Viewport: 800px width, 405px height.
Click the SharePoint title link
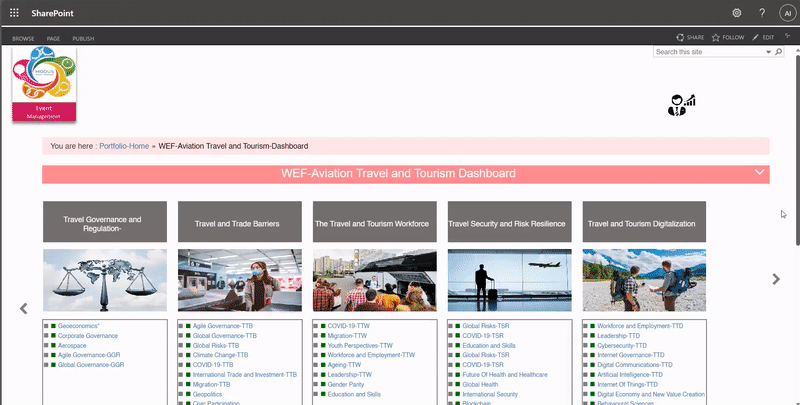tap(53, 13)
